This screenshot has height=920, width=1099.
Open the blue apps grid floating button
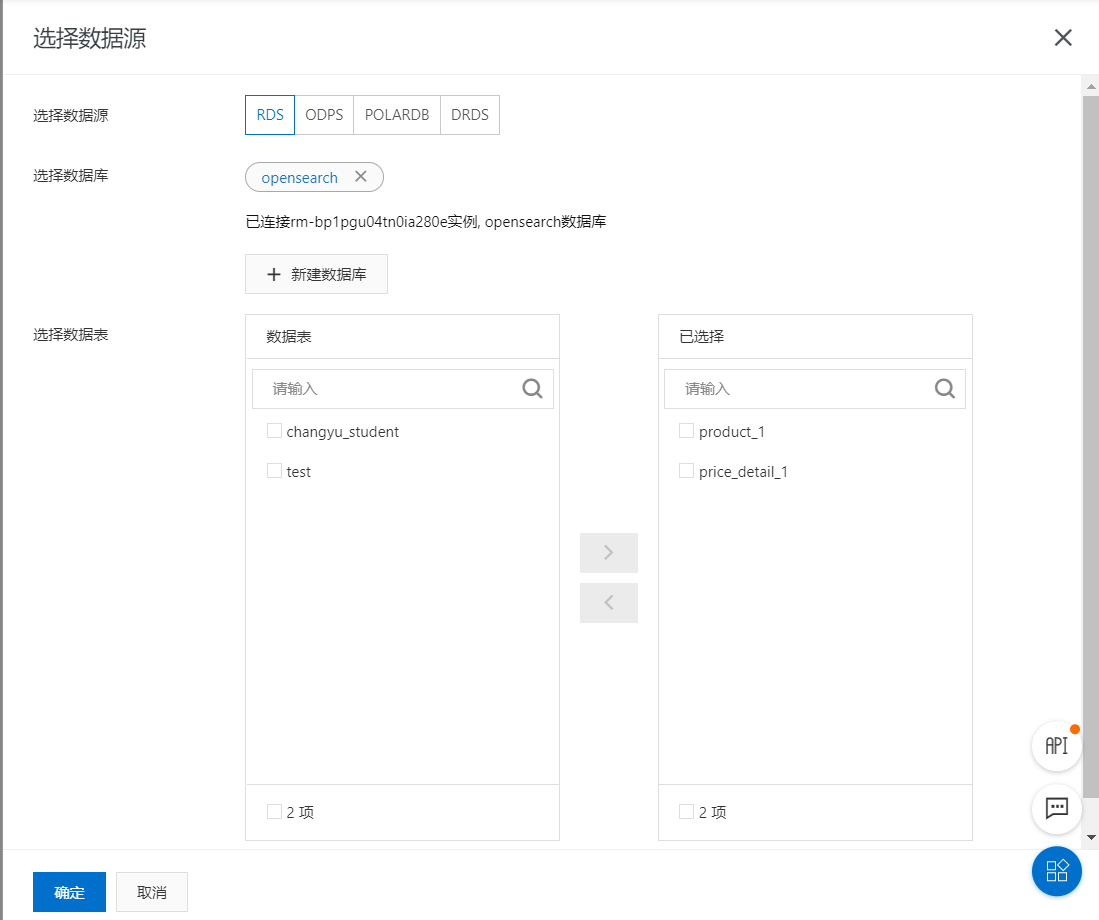1056,871
